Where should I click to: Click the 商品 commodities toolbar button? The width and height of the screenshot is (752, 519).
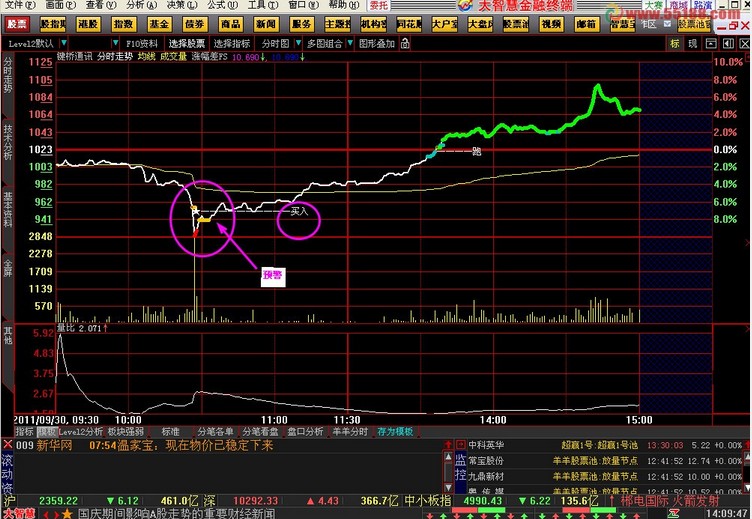pos(231,22)
